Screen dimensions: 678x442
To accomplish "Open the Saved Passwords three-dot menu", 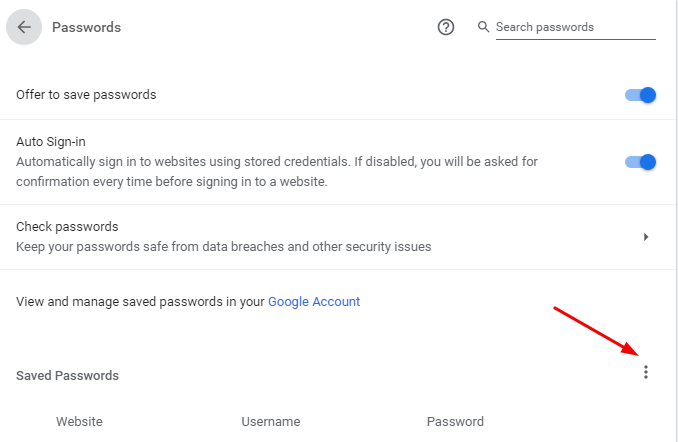I will coord(646,373).
